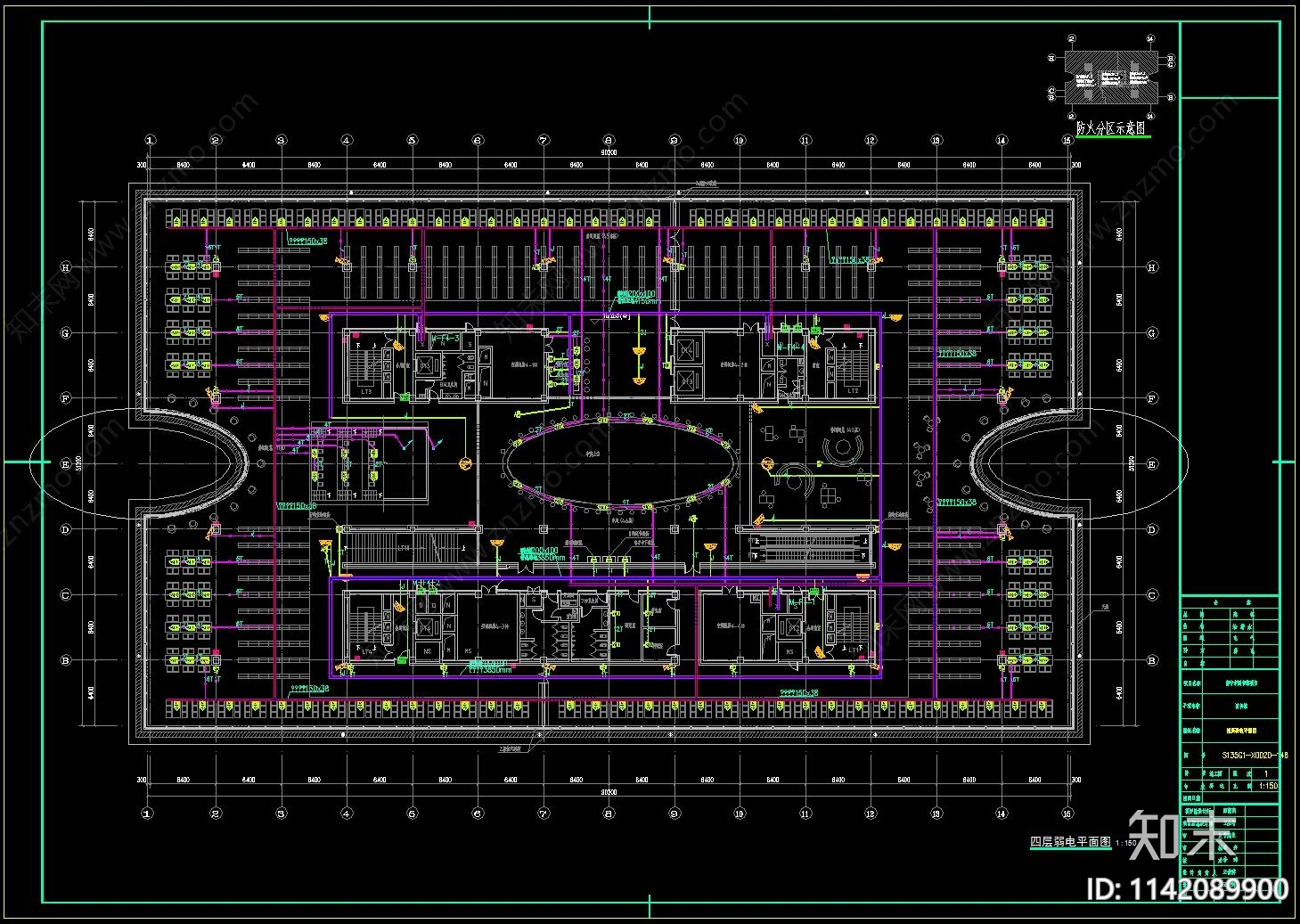Click axis bubble 8 in top grid row

pyautogui.click(x=609, y=140)
